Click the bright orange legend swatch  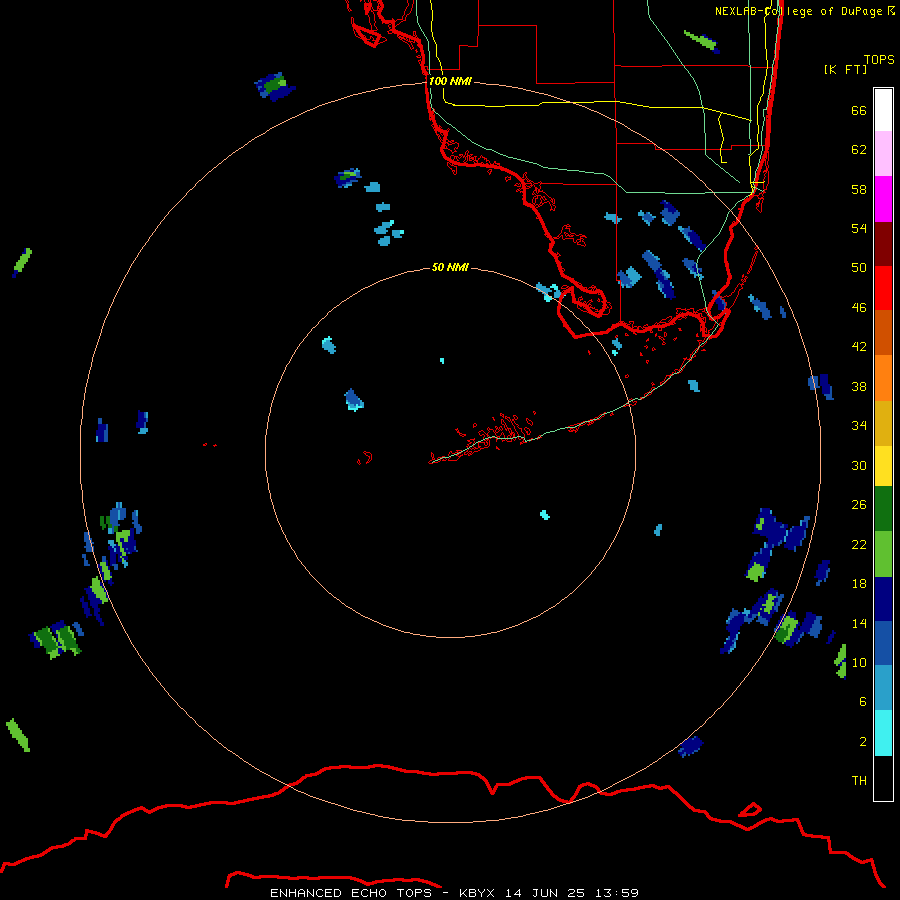coord(883,378)
